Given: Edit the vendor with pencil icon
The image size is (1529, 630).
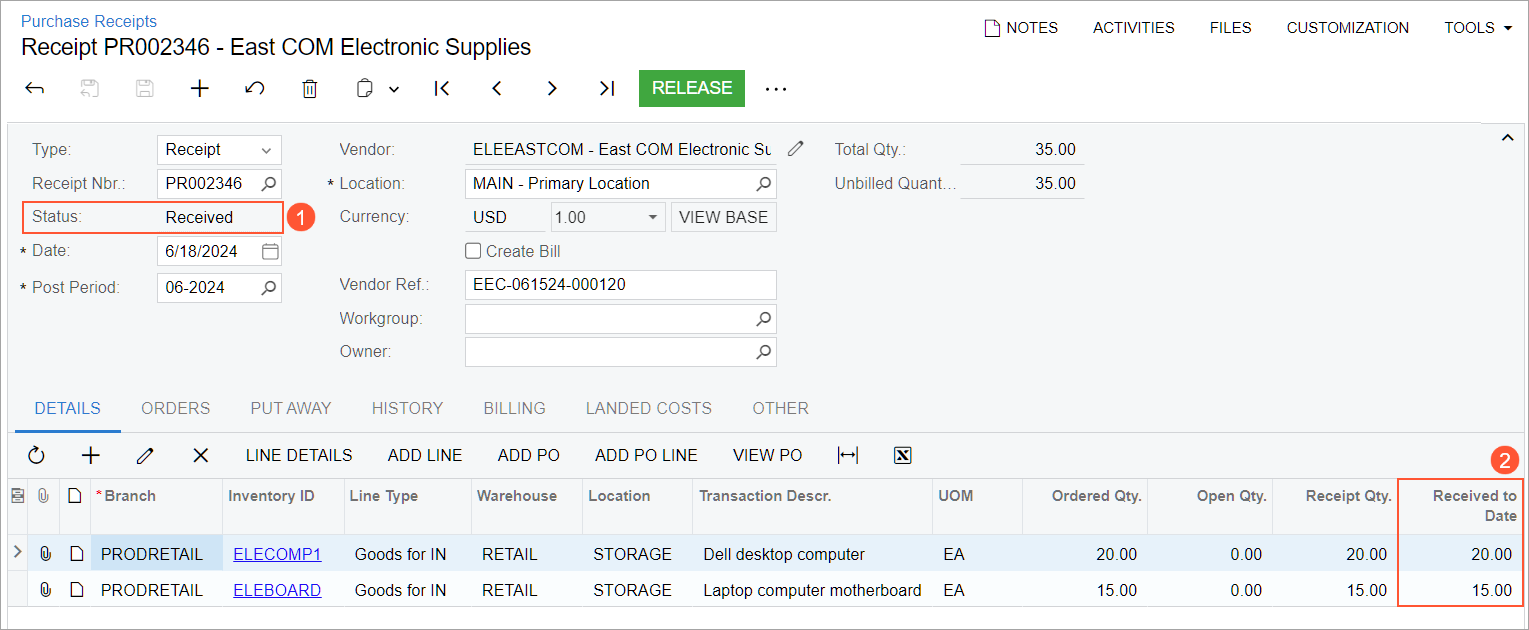Looking at the screenshot, I should pos(795,149).
